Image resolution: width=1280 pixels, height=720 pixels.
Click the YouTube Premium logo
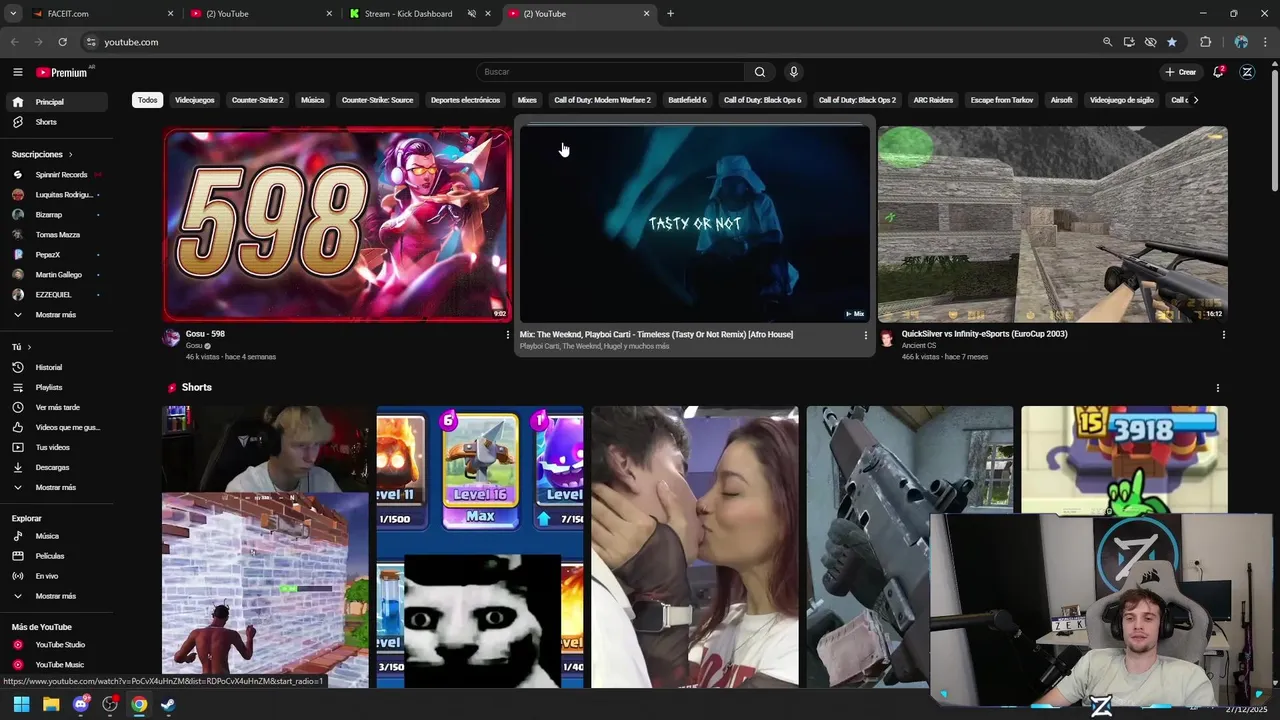point(62,72)
